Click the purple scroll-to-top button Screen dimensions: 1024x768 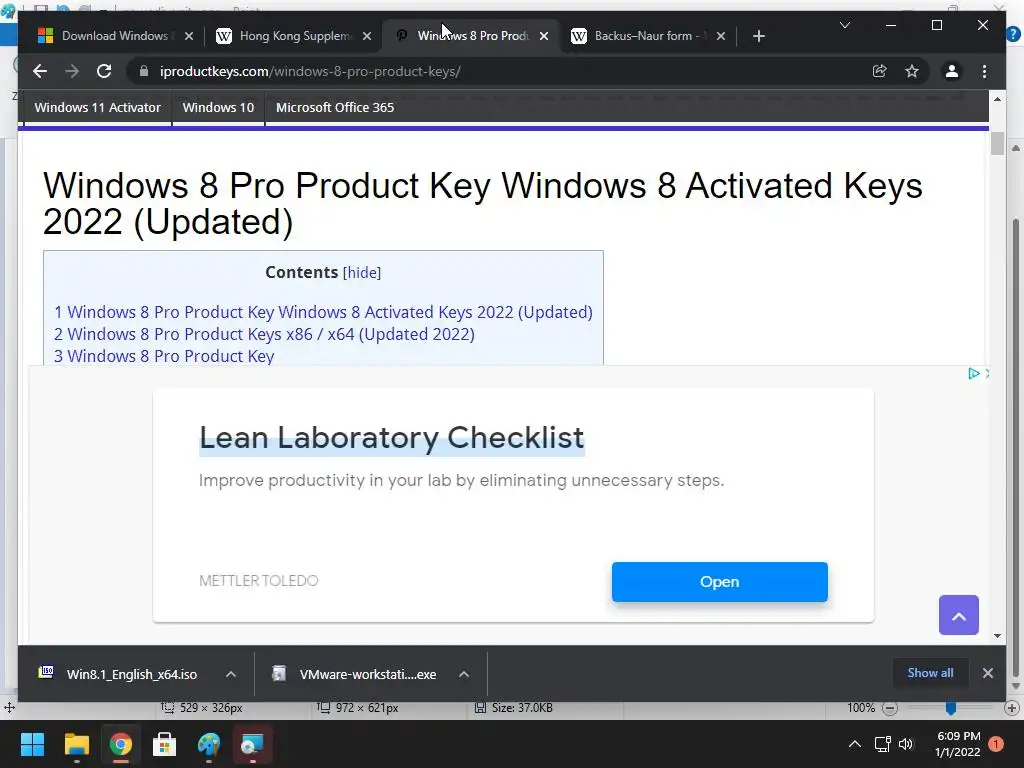(959, 615)
